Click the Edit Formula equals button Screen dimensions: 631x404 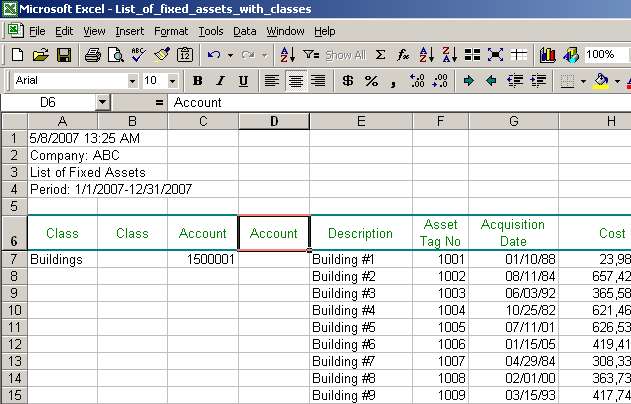(159, 103)
